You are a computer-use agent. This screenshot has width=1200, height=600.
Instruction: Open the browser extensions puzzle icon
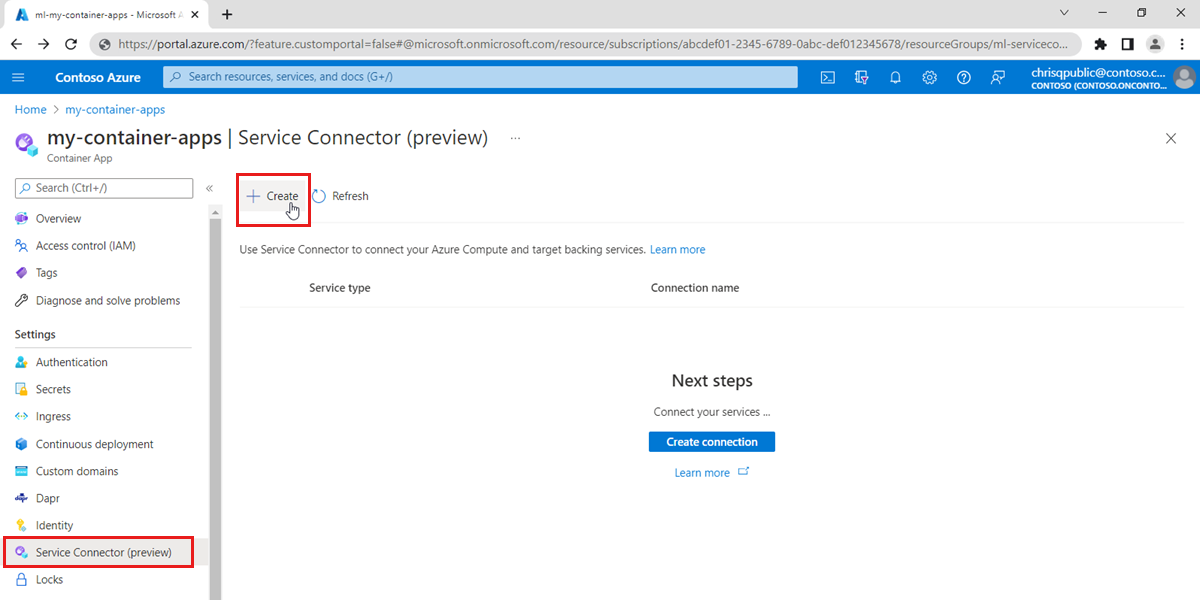click(x=1100, y=44)
